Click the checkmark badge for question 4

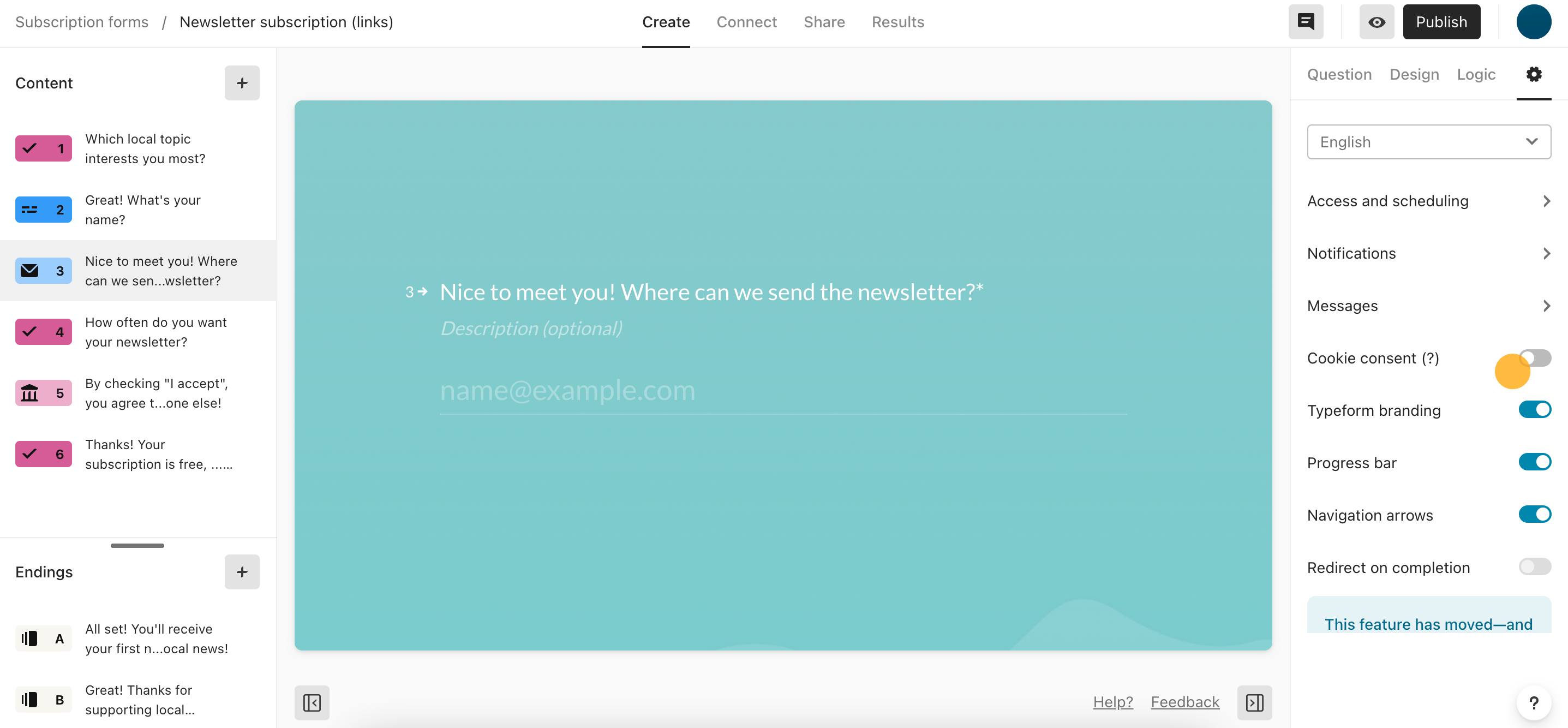(43, 332)
